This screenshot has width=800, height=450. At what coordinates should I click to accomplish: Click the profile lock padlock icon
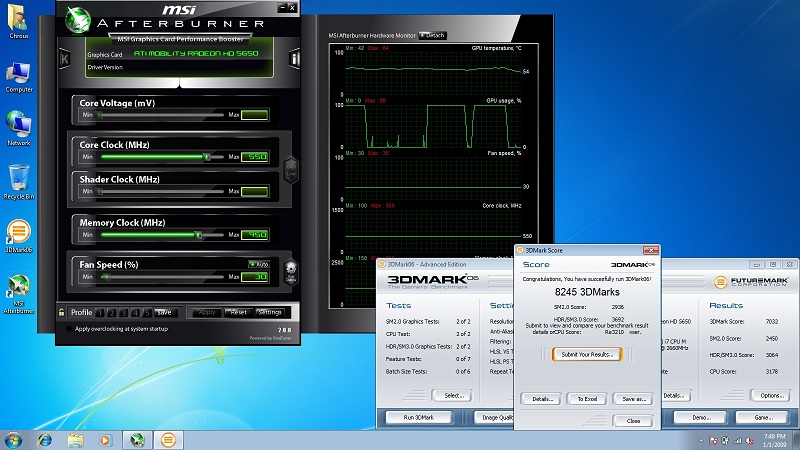click(x=61, y=312)
